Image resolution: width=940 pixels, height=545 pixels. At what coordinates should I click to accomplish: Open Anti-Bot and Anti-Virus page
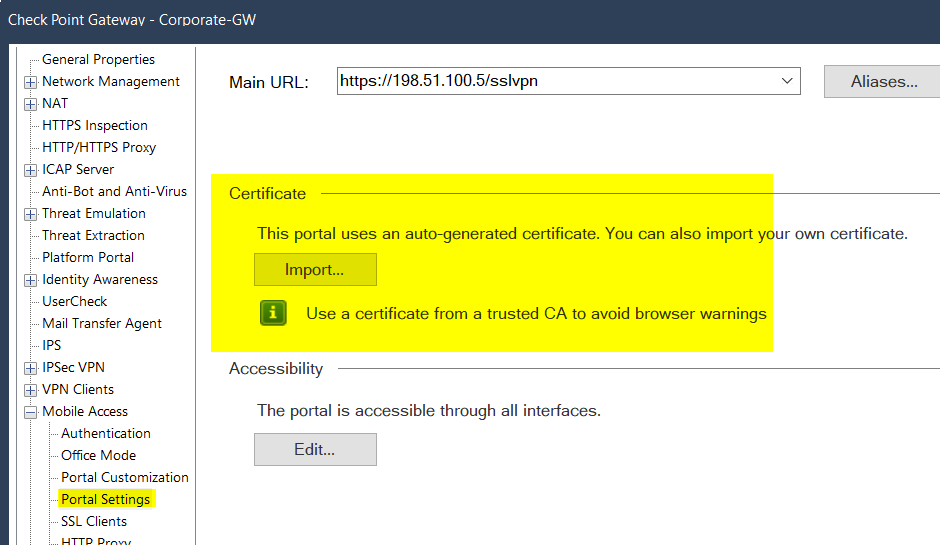(x=115, y=191)
